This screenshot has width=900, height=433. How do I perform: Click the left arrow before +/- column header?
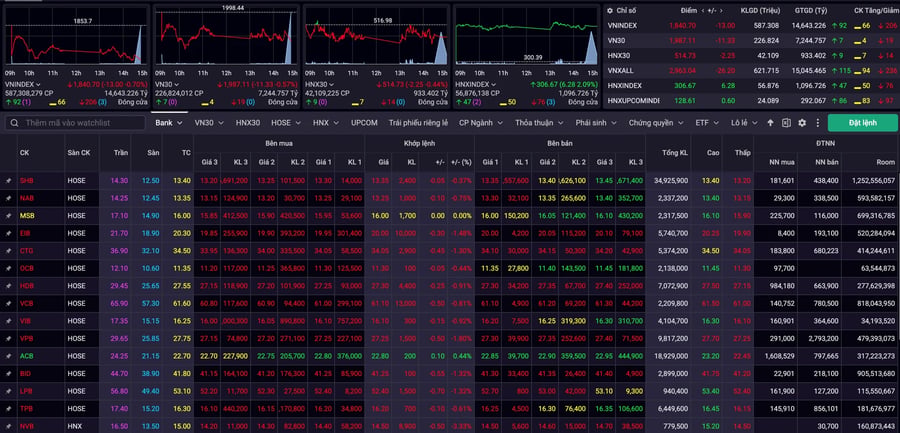pyautogui.click(x=704, y=10)
